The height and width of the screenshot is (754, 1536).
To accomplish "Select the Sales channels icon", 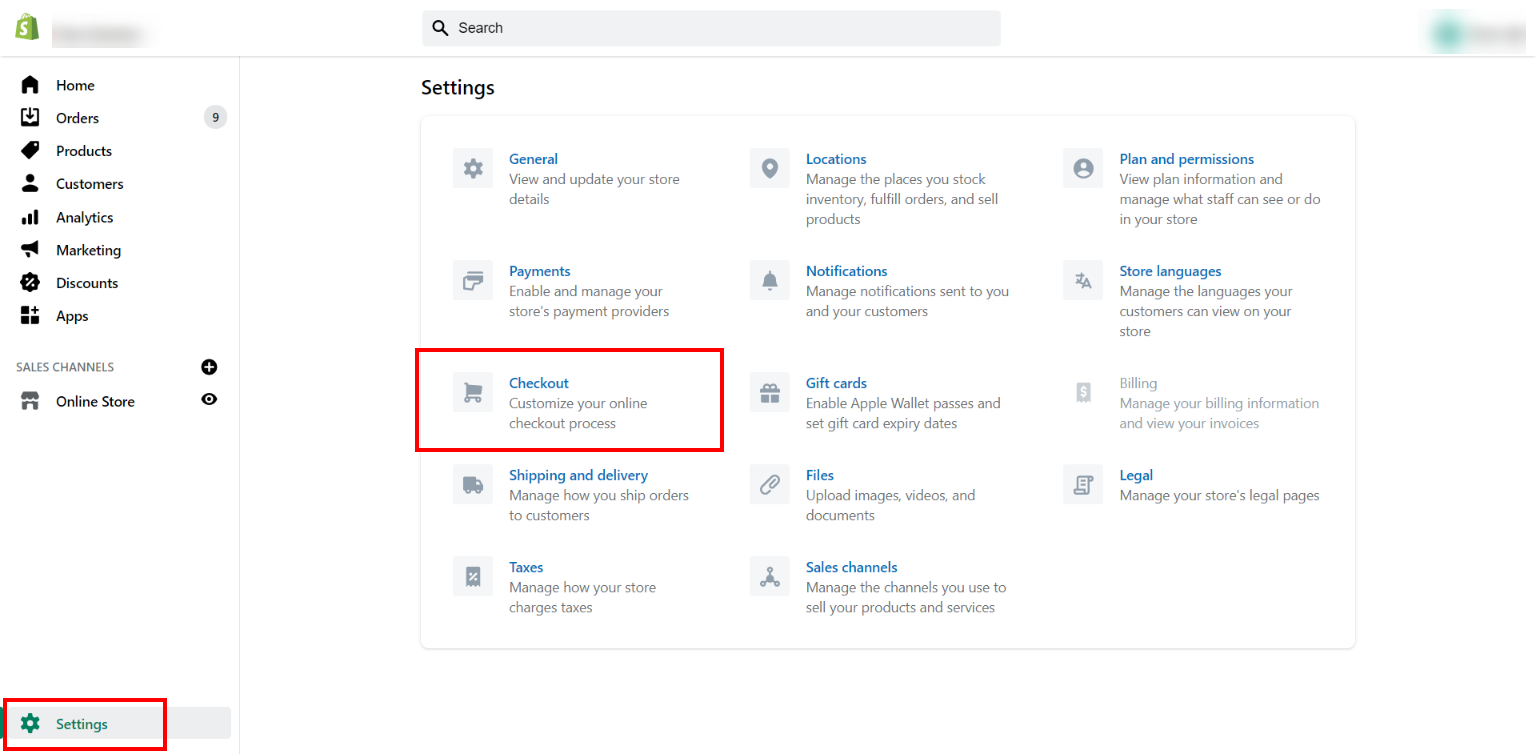I will point(769,576).
